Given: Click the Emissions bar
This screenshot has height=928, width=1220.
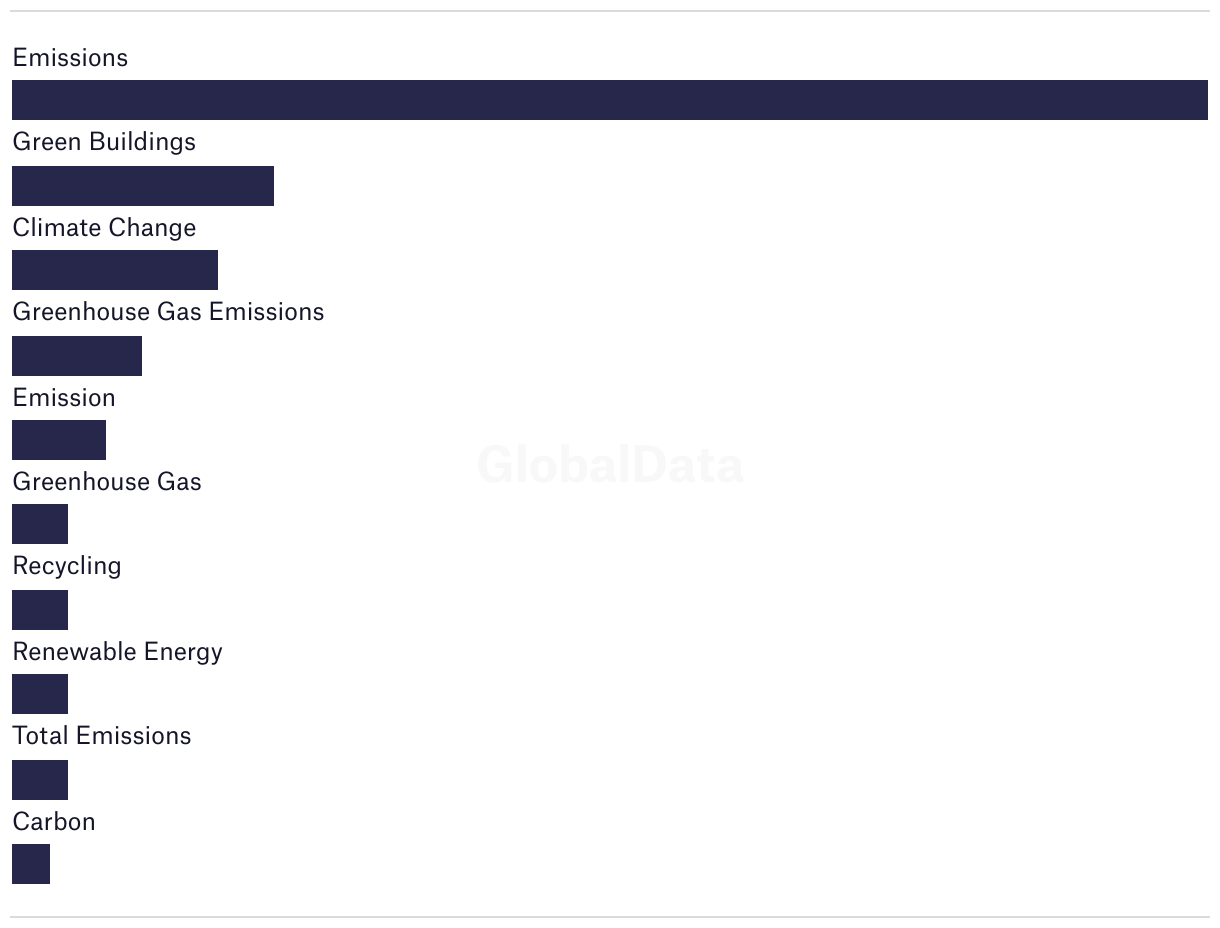Looking at the screenshot, I should [610, 100].
